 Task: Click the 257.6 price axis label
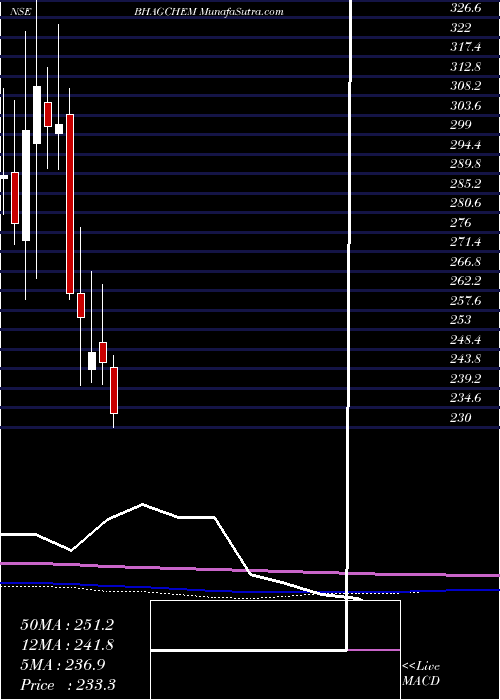[465, 301]
